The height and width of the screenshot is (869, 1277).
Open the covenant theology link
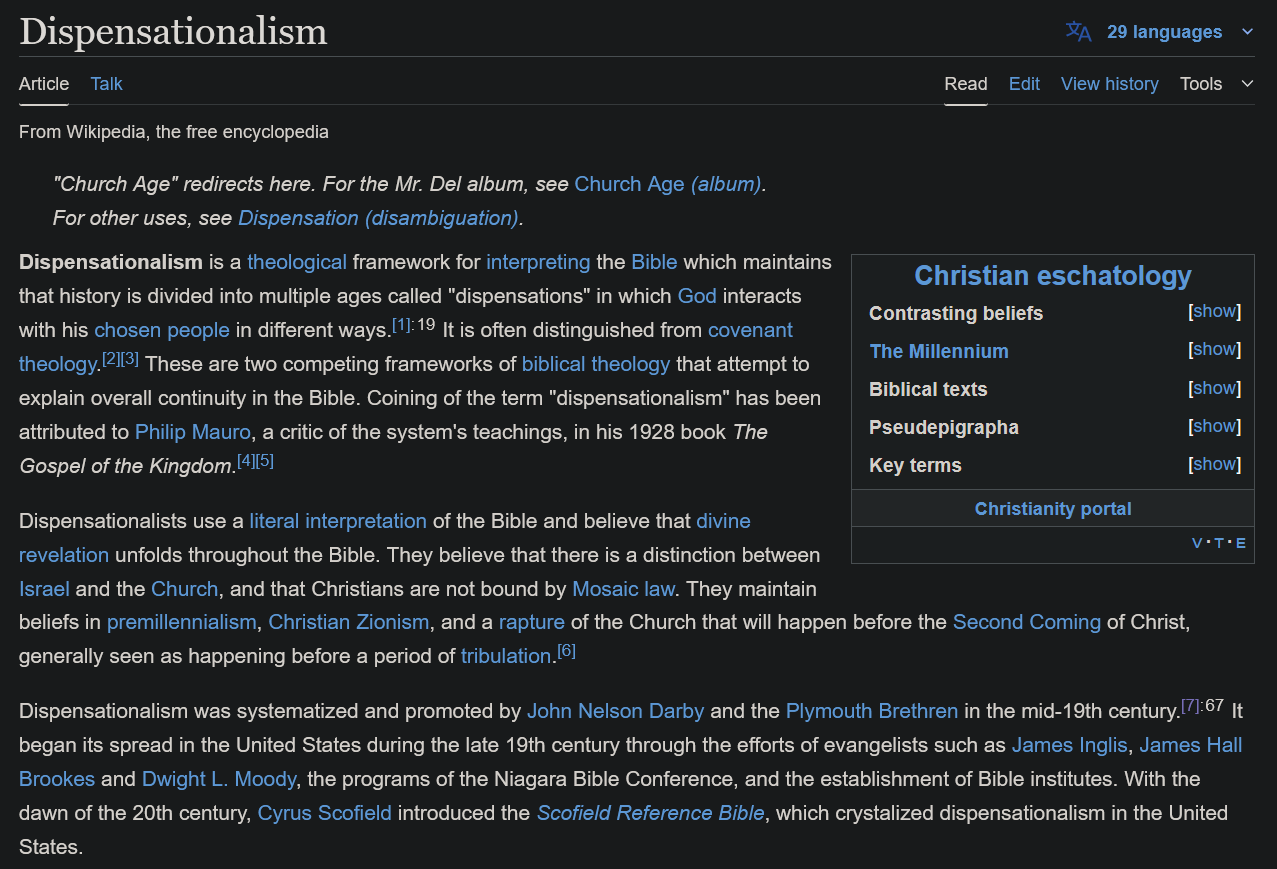(x=750, y=330)
